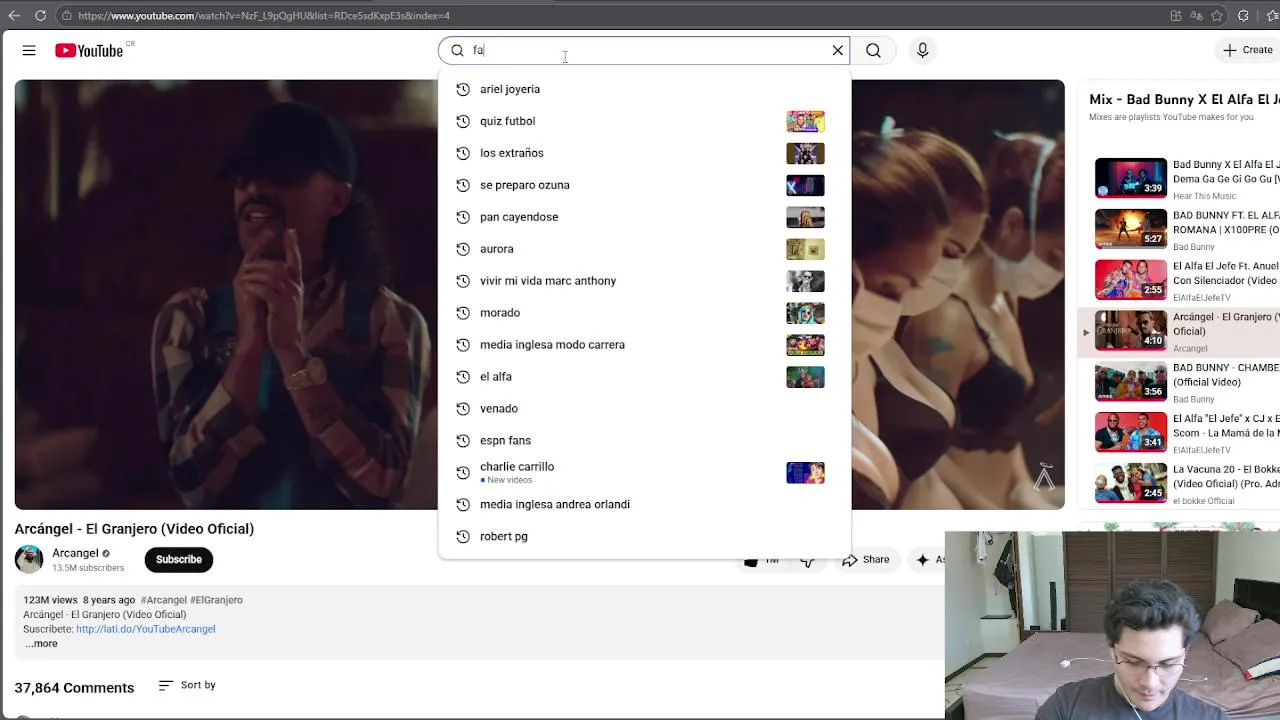Choose 'espn fans' from search history
This screenshot has width=1280, height=720.
click(x=644, y=441)
